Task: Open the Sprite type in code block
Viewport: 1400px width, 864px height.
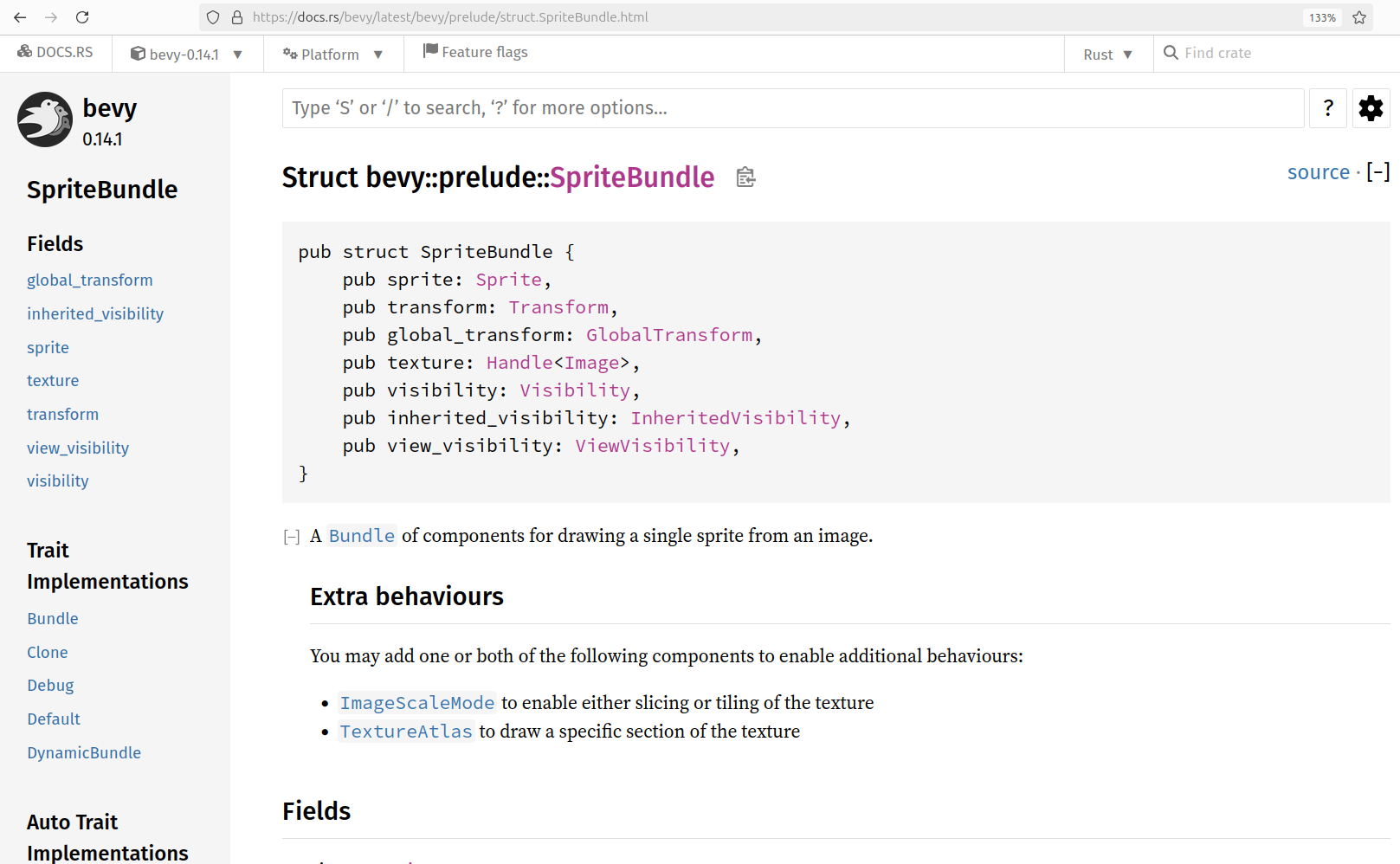Action: (509, 280)
